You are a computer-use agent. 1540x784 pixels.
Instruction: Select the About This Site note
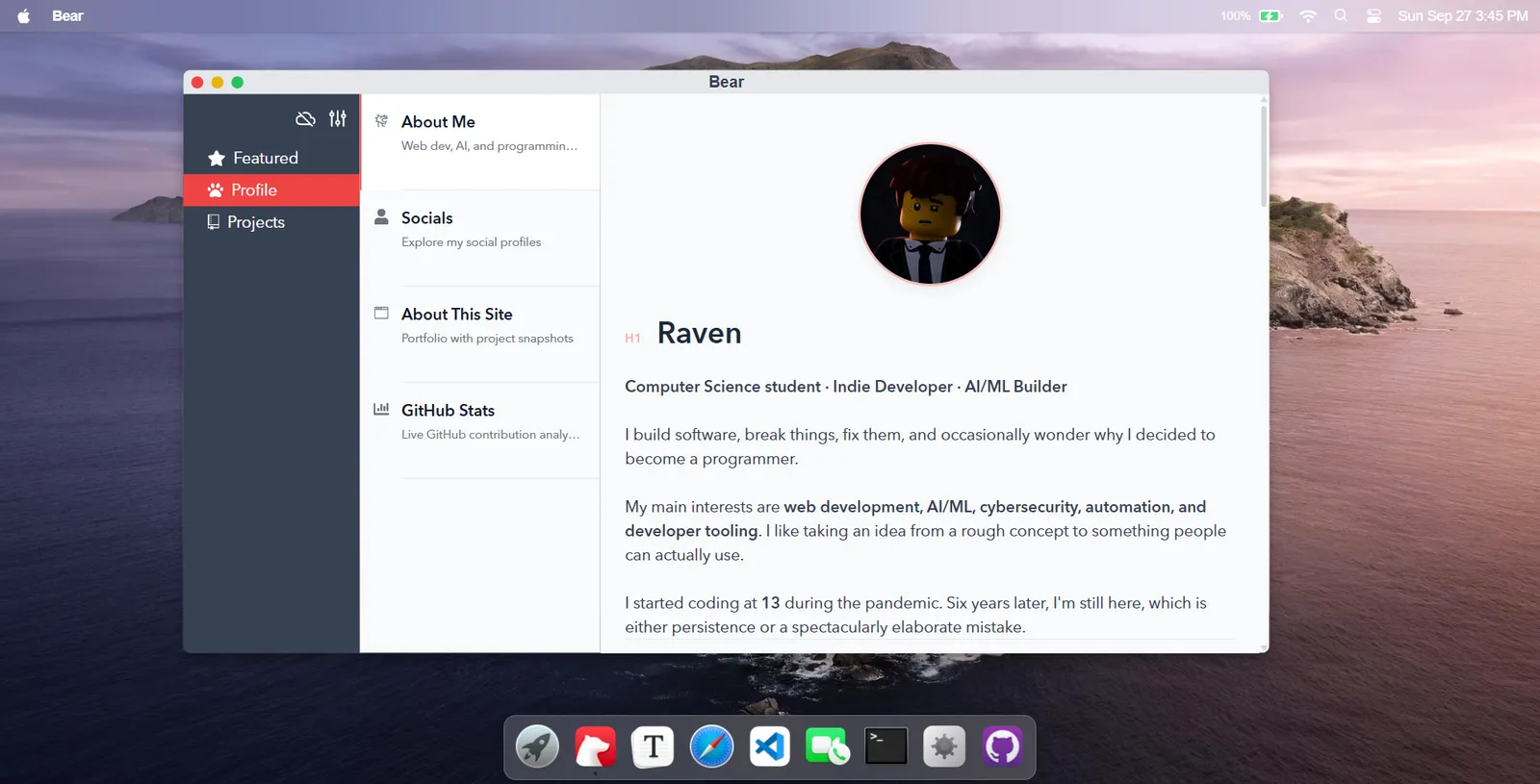click(x=480, y=334)
